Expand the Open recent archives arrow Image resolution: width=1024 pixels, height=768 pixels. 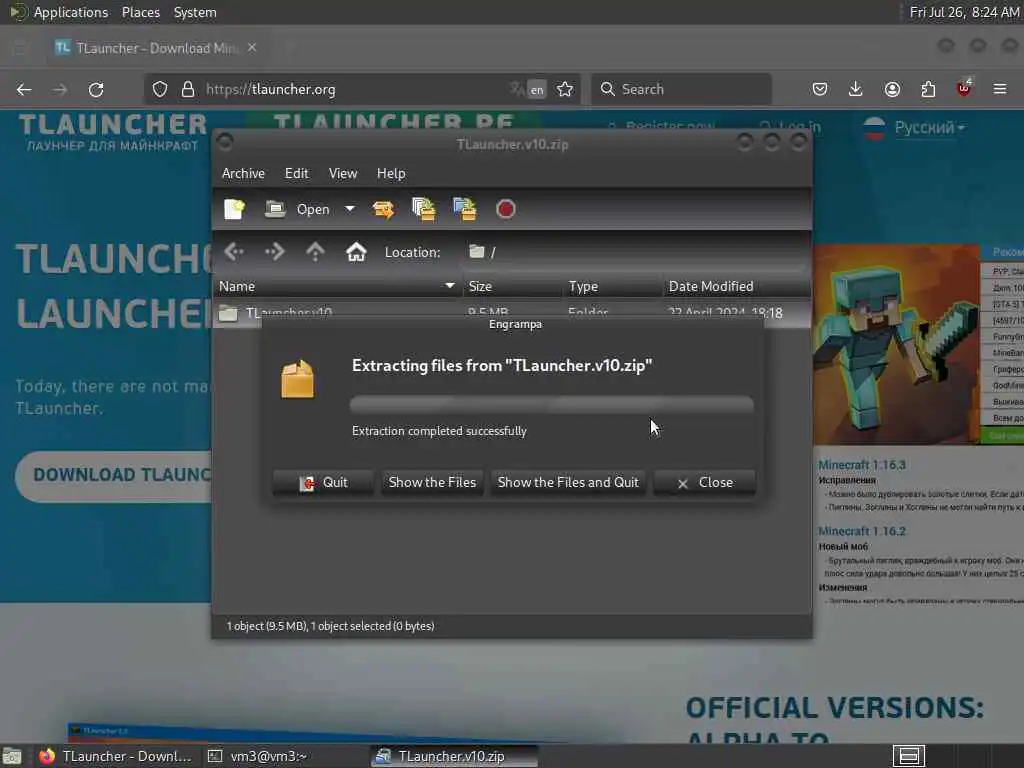point(350,209)
